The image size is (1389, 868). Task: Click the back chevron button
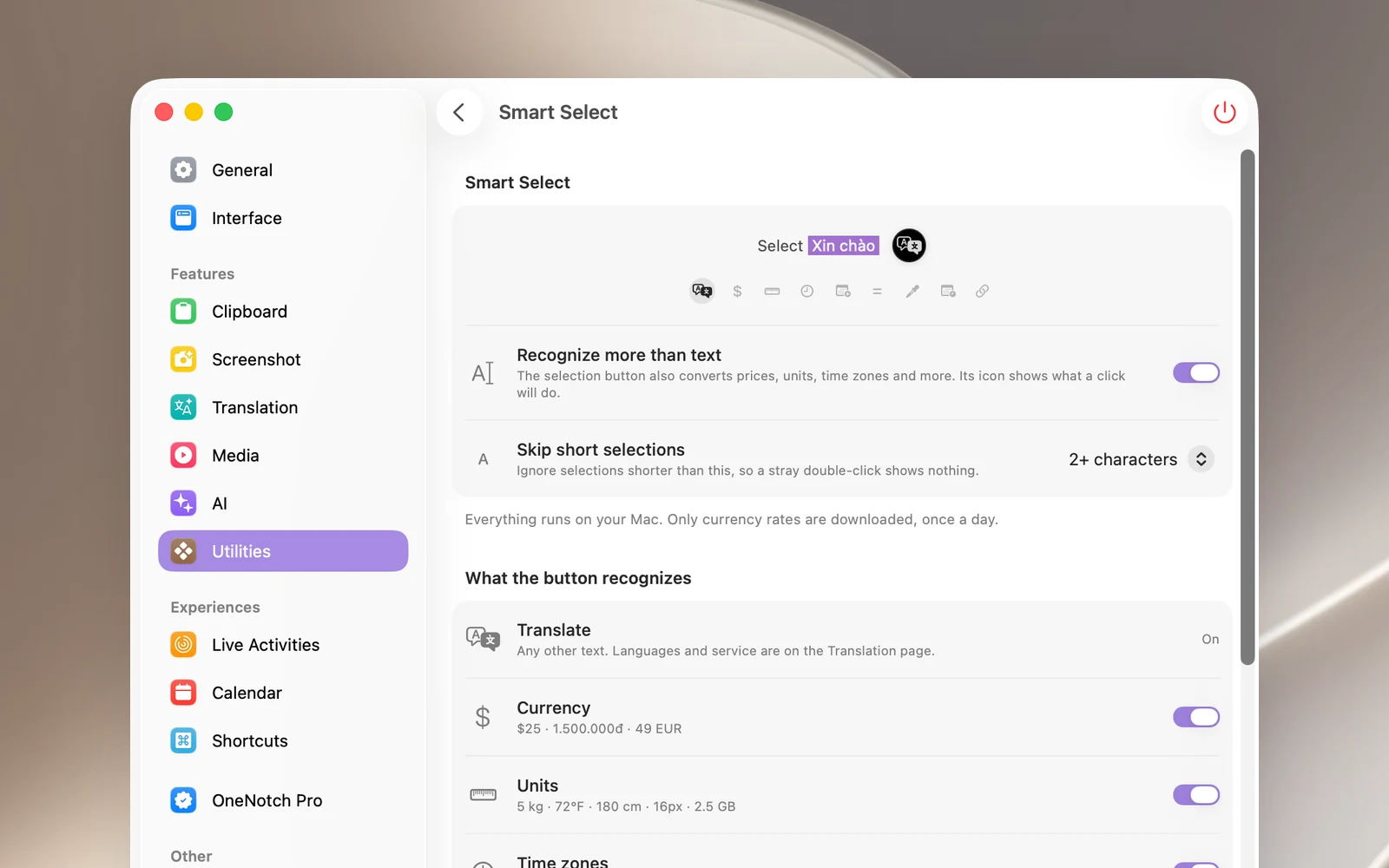tap(459, 112)
